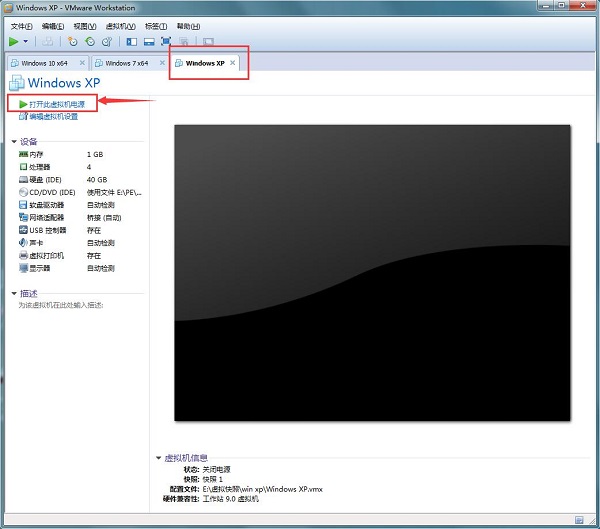
Task: Open the snapshot manager icon
Action: (107, 41)
